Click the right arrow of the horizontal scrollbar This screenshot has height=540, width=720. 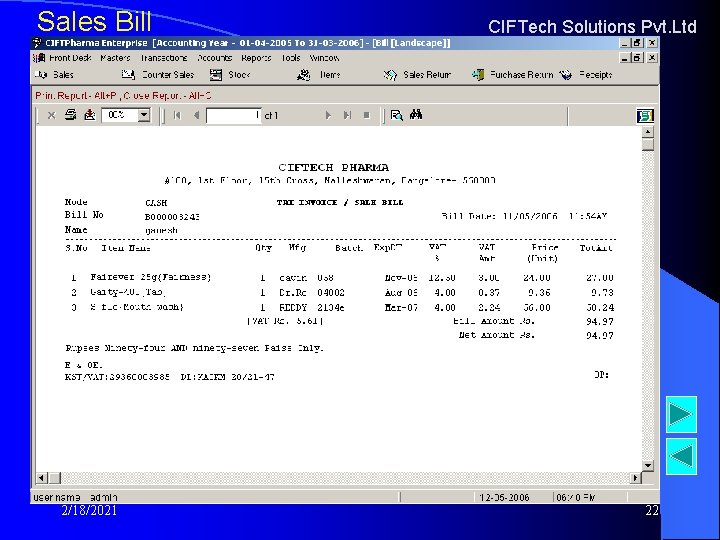coord(636,478)
